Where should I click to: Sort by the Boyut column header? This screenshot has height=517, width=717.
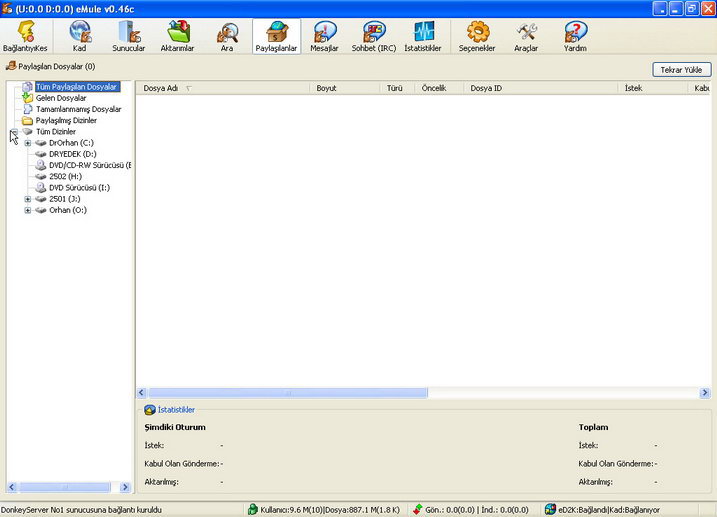345,88
